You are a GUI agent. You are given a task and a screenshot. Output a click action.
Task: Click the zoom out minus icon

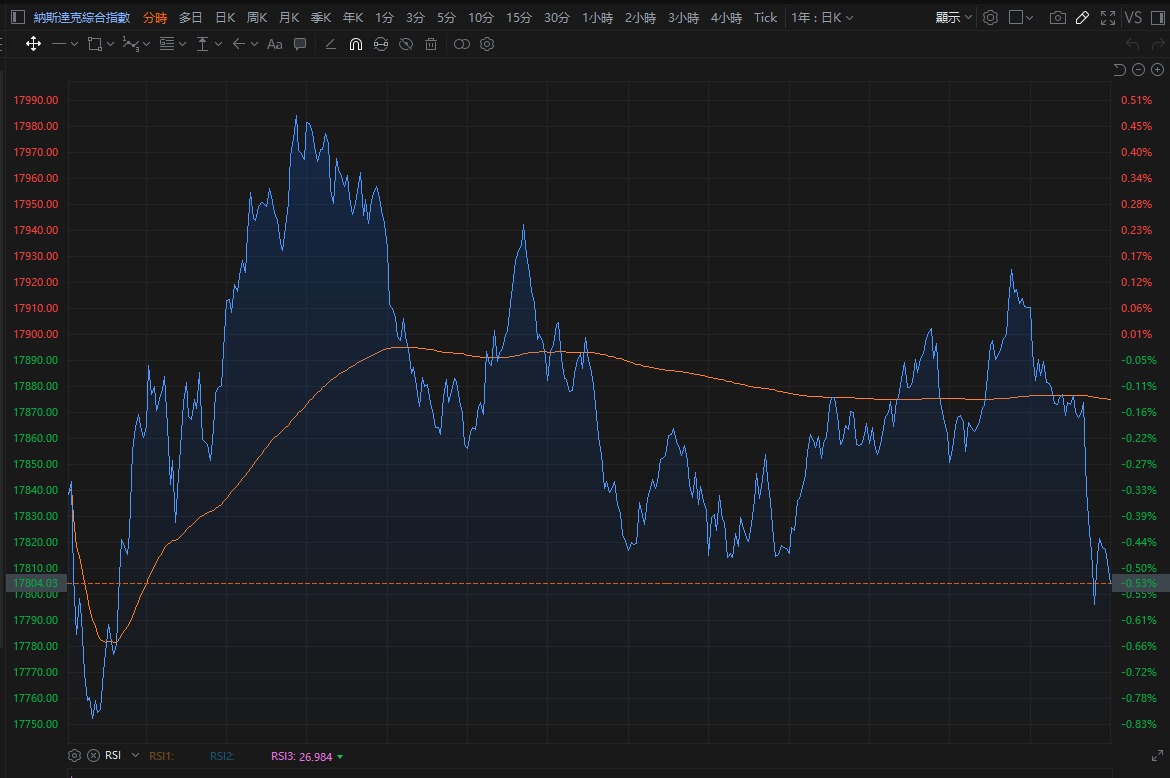click(1139, 69)
